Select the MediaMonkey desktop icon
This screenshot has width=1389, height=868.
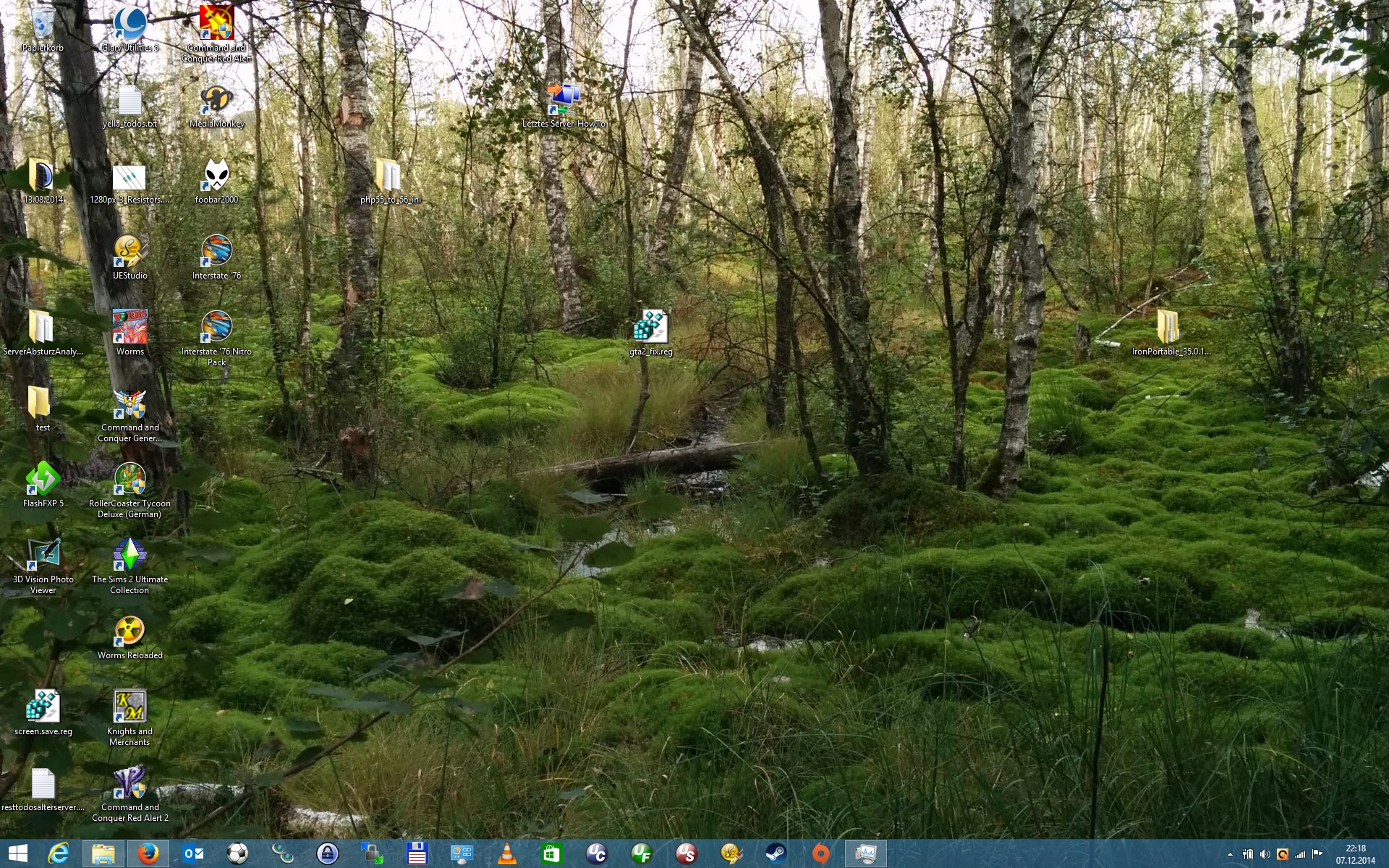[216, 101]
